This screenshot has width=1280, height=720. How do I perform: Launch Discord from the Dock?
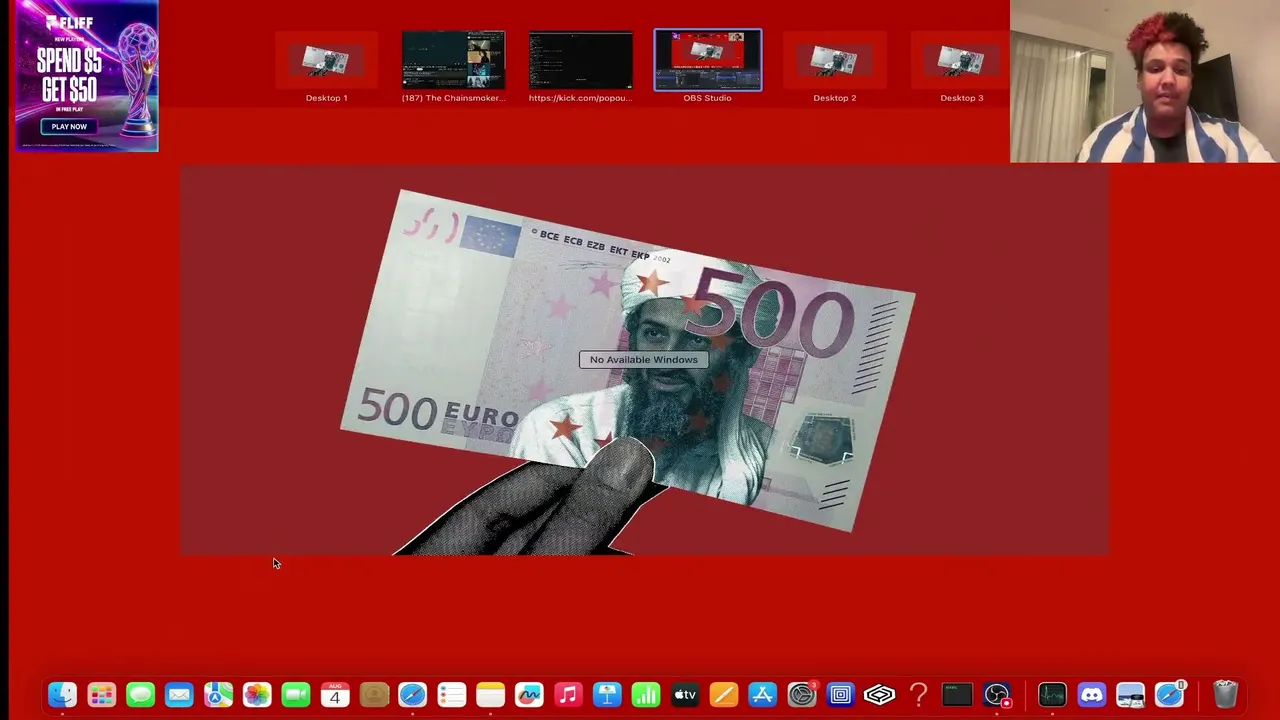pos(1091,694)
